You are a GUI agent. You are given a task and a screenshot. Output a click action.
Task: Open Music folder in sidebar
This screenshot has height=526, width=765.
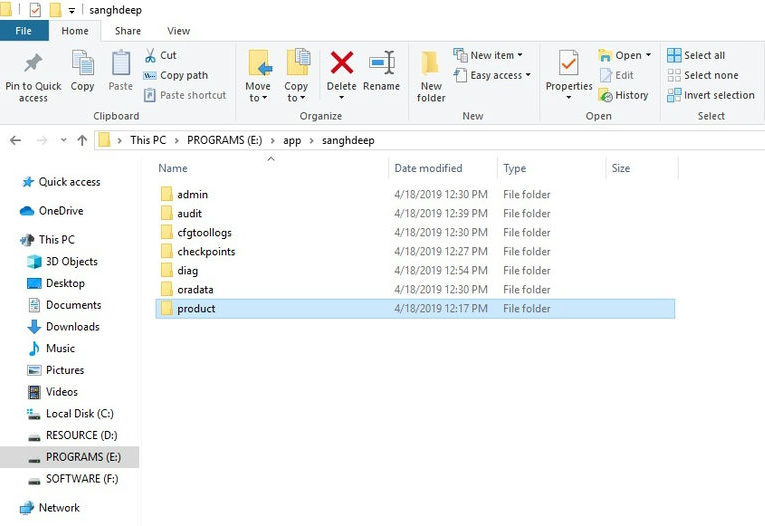pos(52,348)
